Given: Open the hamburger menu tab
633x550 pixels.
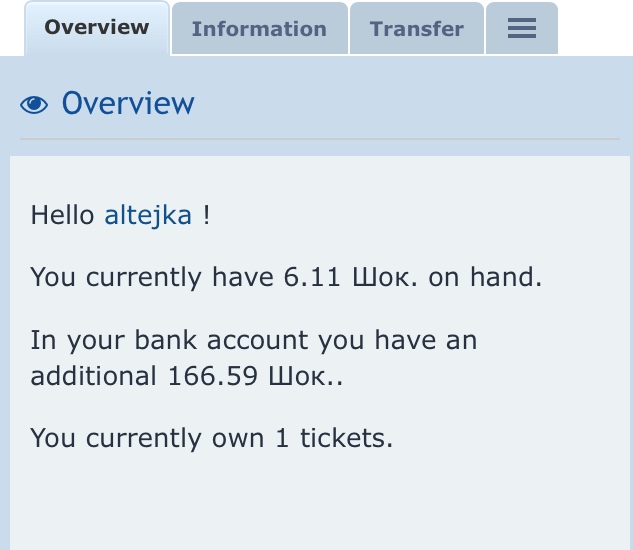Looking at the screenshot, I should pyautogui.click(x=521, y=29).
